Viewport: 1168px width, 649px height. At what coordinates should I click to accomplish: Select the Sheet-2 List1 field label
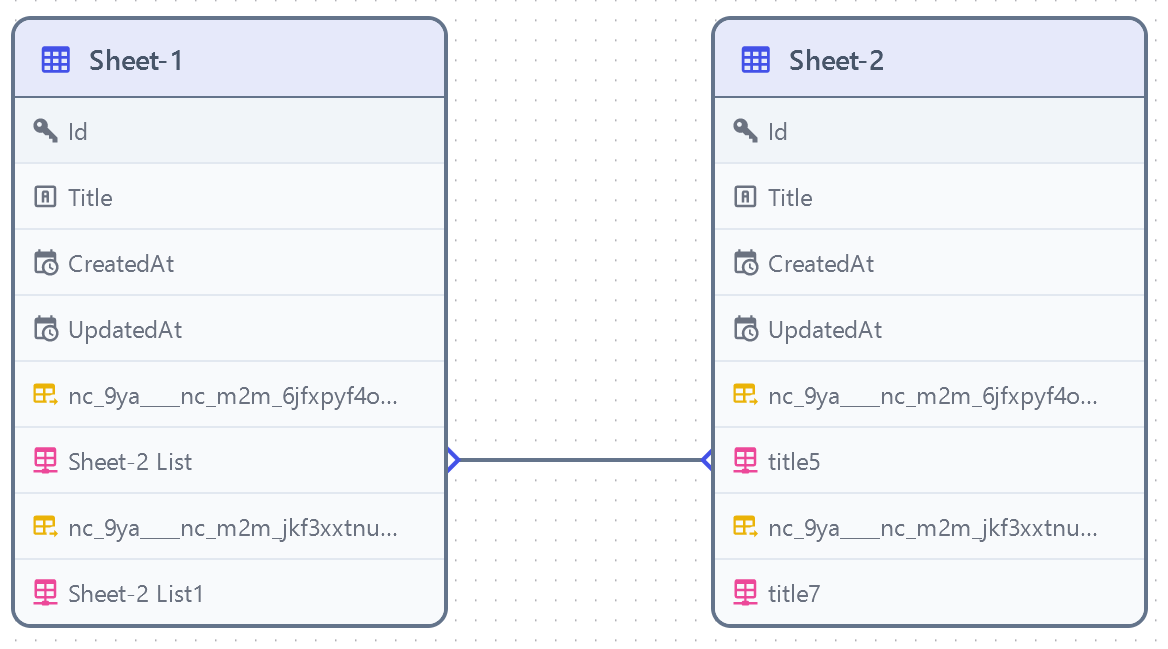coord(136,594)
